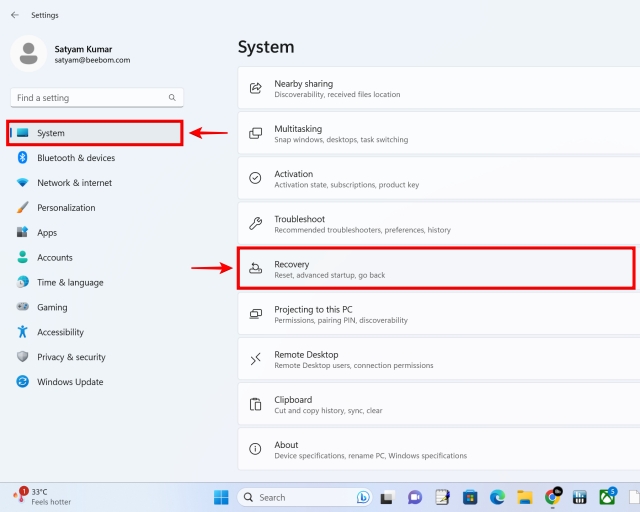Open Network & internet settings
The image size is (640, 512).
coord(95,183)
